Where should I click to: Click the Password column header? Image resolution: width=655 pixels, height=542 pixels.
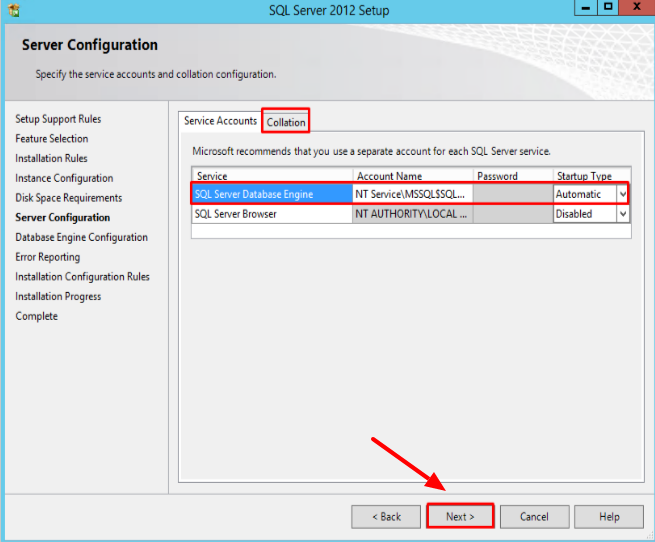tap(513, 176)
